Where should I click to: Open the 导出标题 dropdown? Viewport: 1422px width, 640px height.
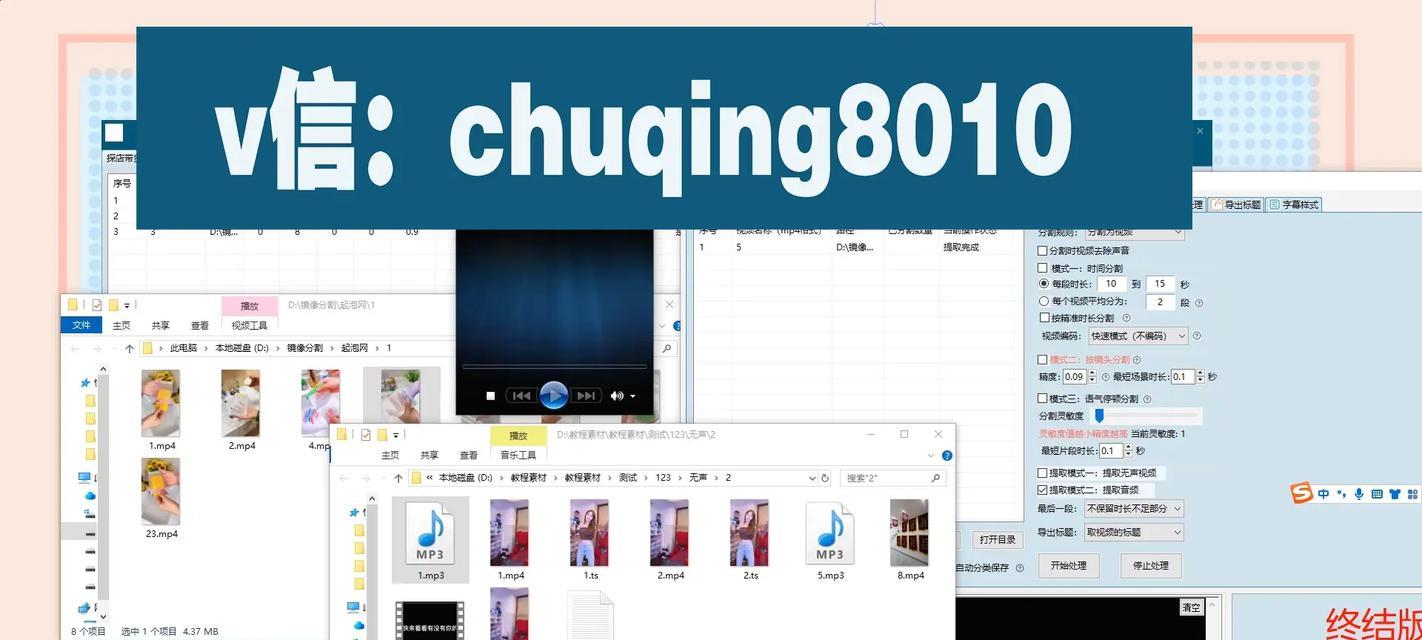click(1133, 532)
